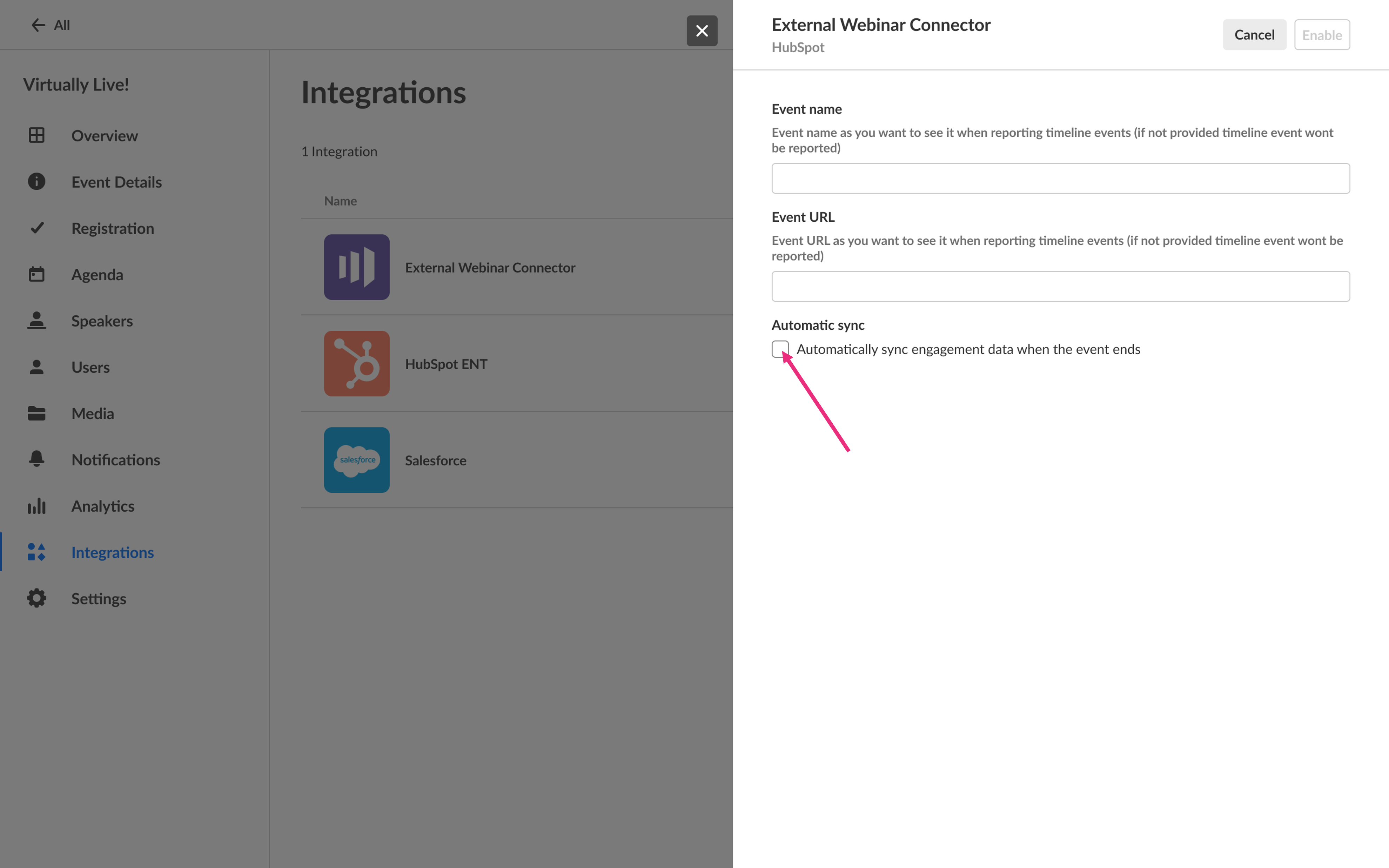
Task: Click the Notifications bell icon
Action: pyautogui.click(x=37, y=459)
